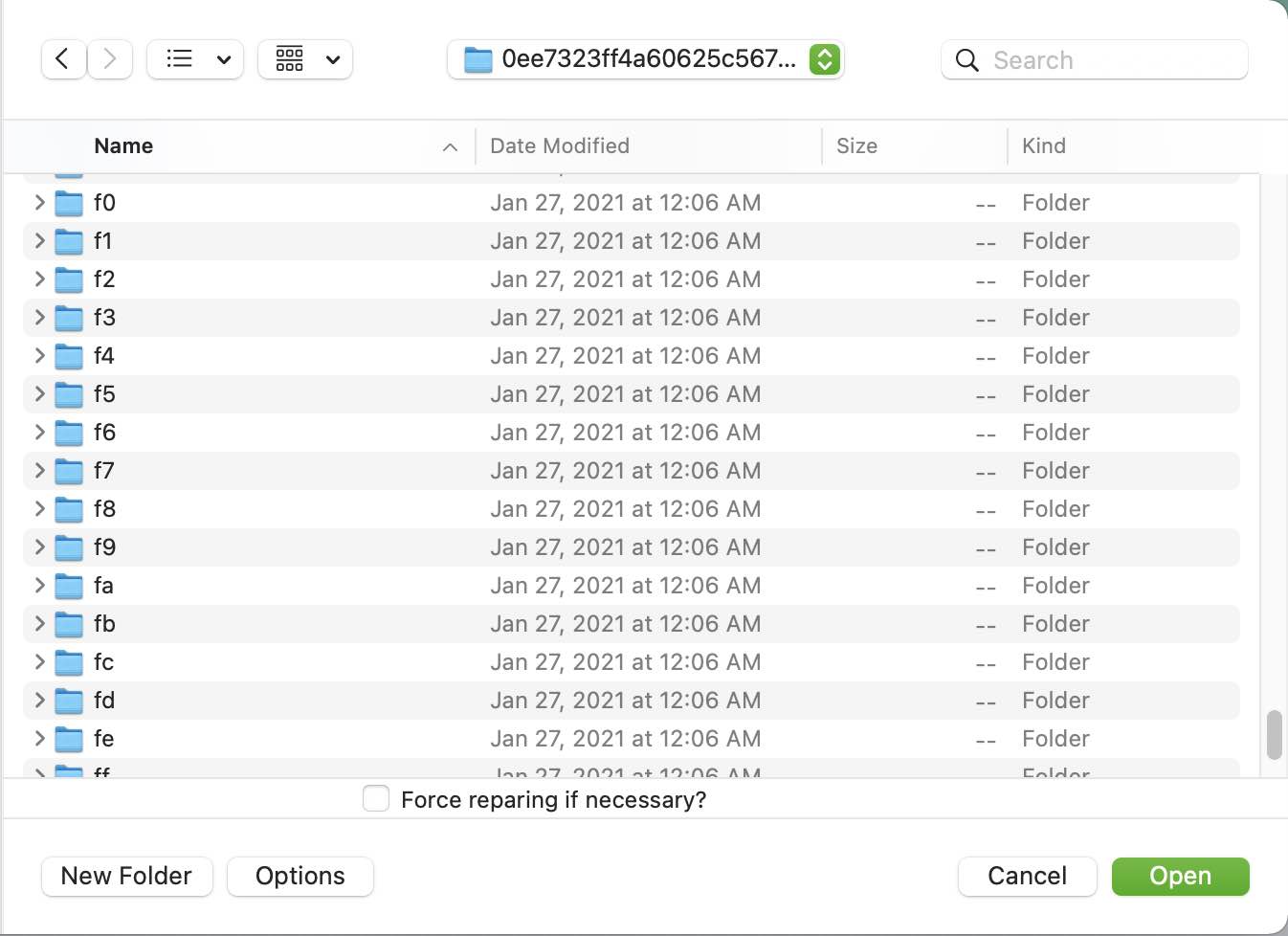This screenshot has width=1288, height=936.
Task: Select the f5 folder icon
Action: pyautogui.click(x=69, y=394)
